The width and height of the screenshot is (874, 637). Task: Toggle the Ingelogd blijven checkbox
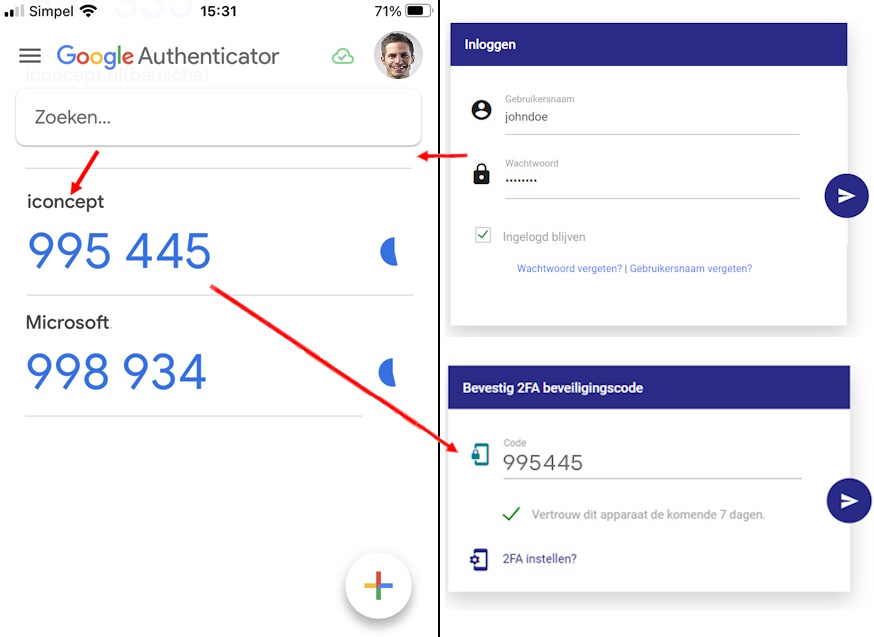[x=483, y=235]
